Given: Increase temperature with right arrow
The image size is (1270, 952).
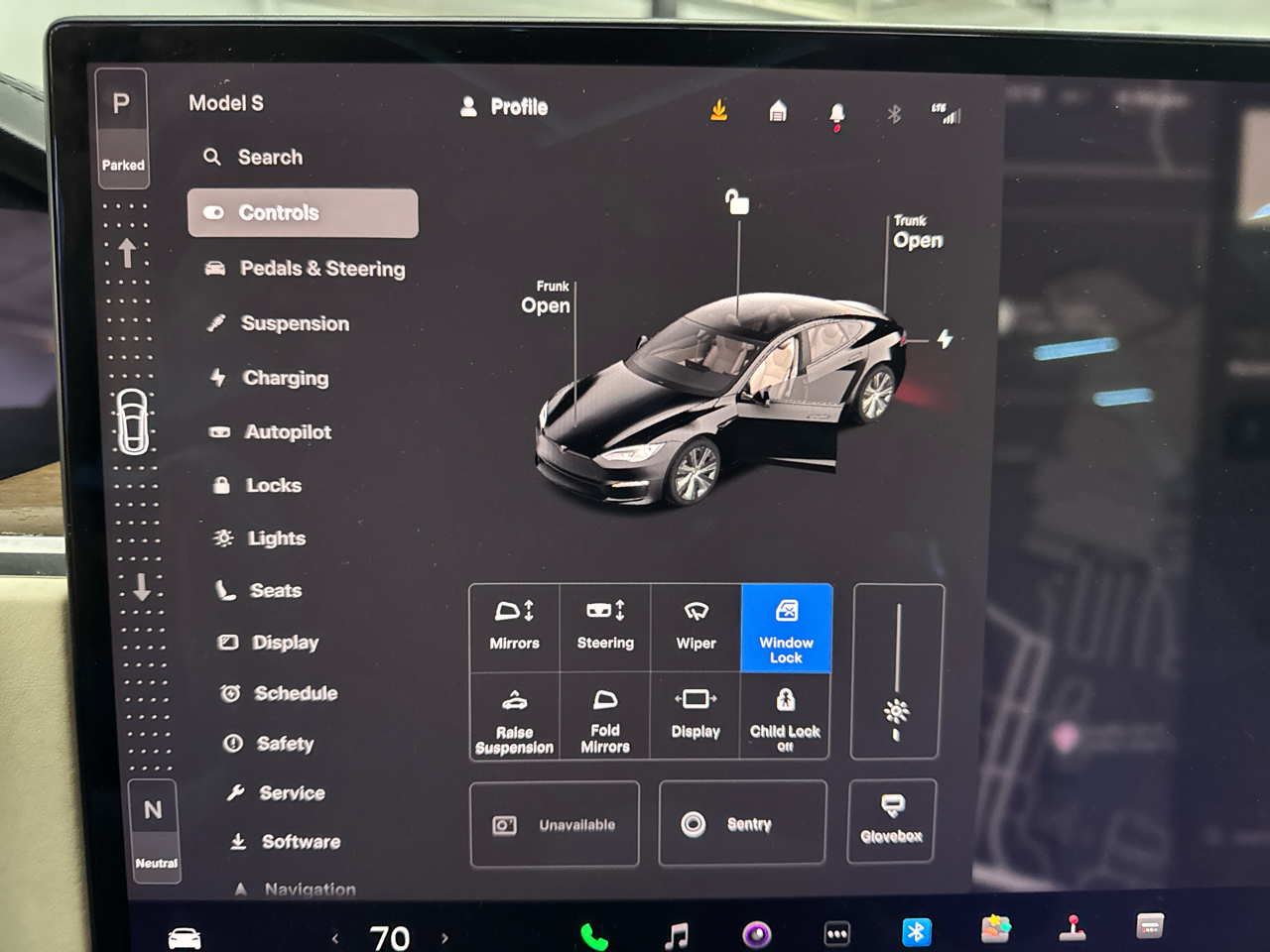Looking at the screenshot, I should coord(444,937).
